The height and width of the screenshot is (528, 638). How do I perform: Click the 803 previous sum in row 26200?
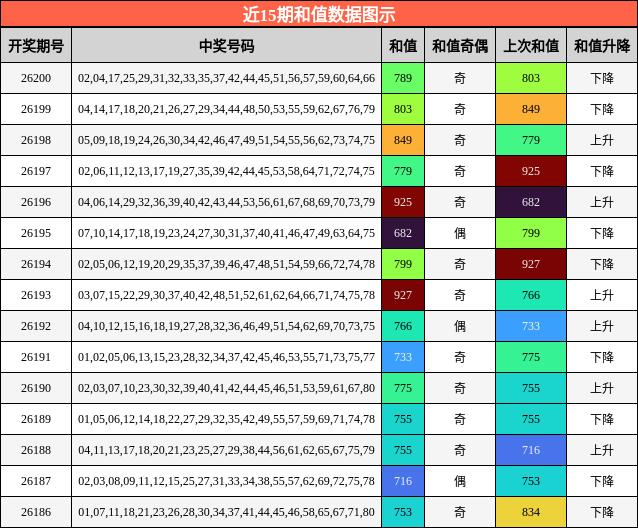[x=531, y=78]
